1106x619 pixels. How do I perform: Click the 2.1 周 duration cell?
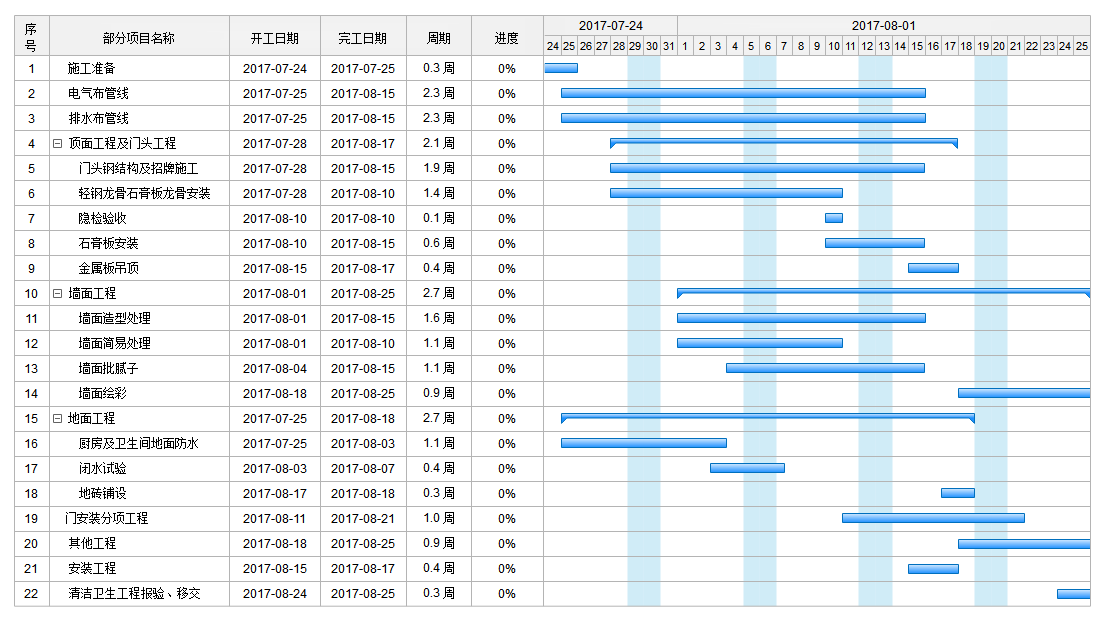[x=439, y=143]
